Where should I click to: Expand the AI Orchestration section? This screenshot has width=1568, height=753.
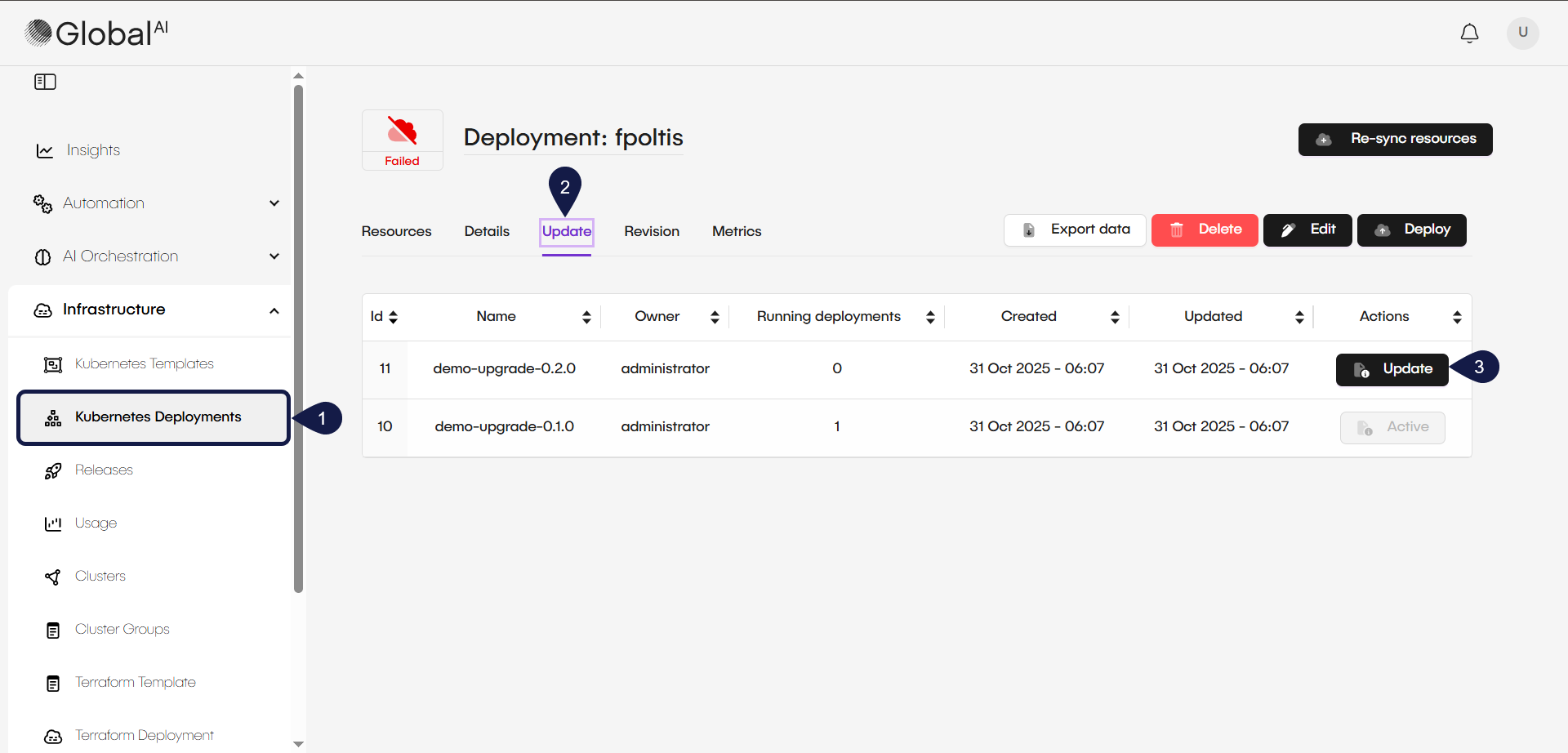[274, 256]
